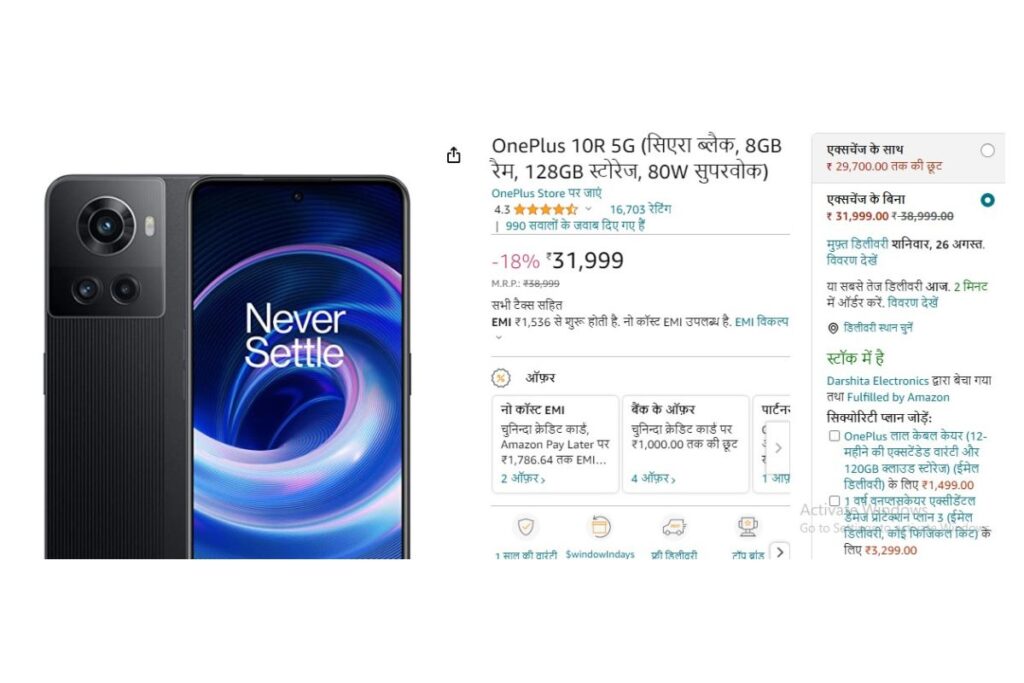Click the delivery location pin icon

[833, 328]
